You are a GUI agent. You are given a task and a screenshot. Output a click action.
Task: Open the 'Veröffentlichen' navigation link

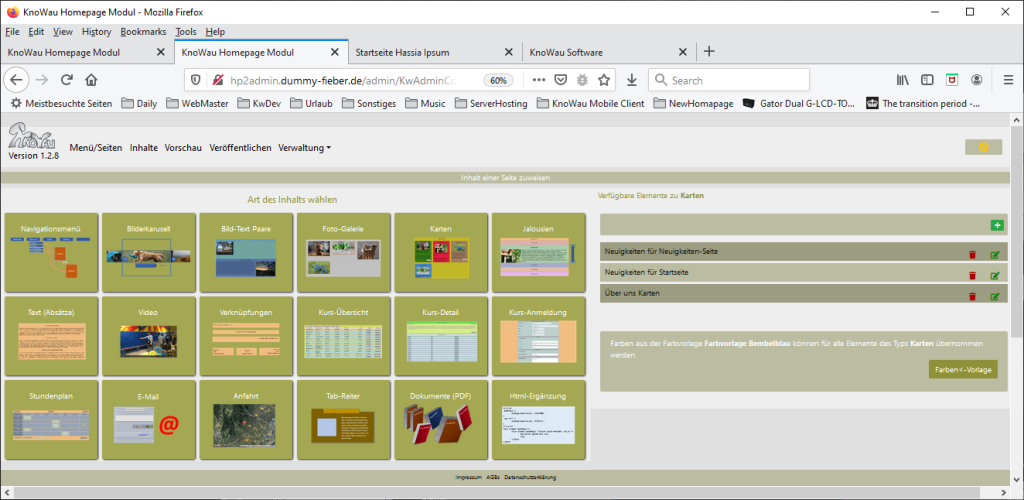click(x=240, y=148)
